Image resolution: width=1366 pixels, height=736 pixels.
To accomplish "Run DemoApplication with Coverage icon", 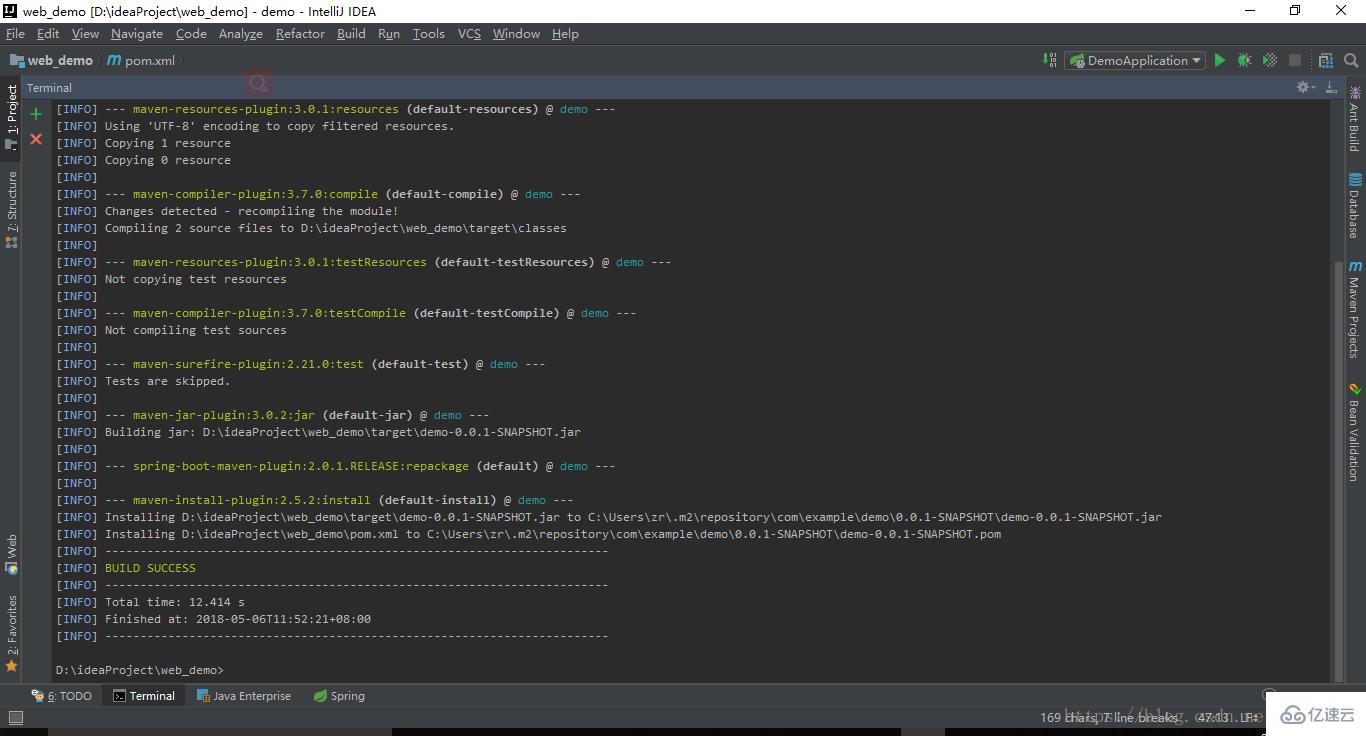I will (x=1269, y=60).
